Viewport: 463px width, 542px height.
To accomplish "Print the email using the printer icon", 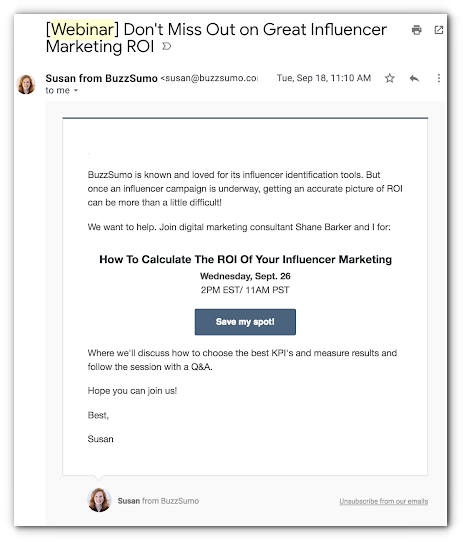I will click(x=417, y=30).
